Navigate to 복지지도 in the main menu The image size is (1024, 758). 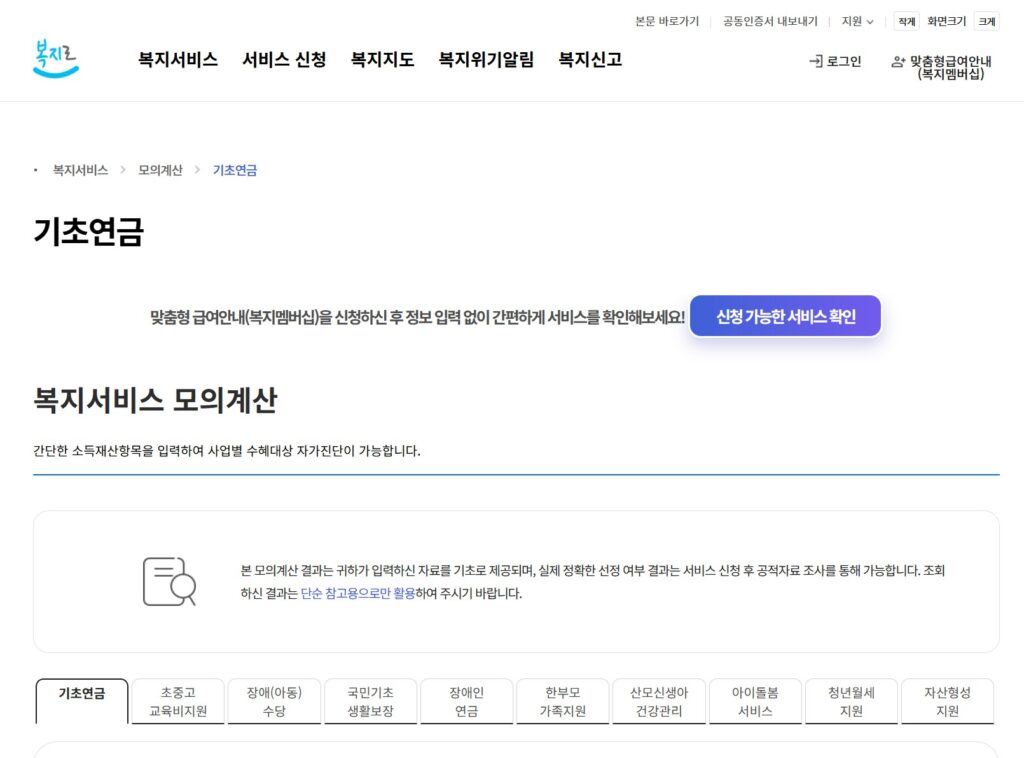(380, 60)
